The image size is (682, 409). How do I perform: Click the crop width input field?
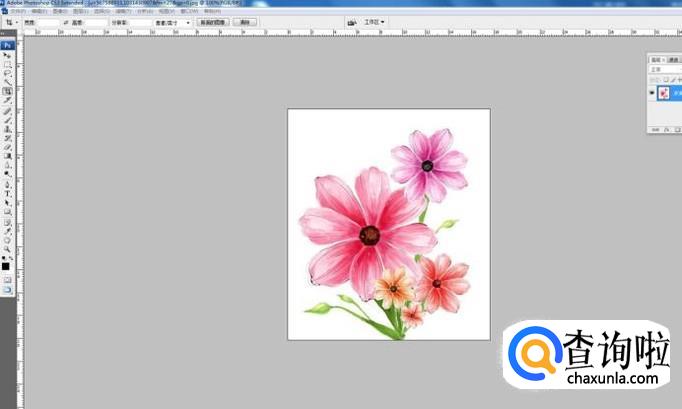click(x=48, y=22)
